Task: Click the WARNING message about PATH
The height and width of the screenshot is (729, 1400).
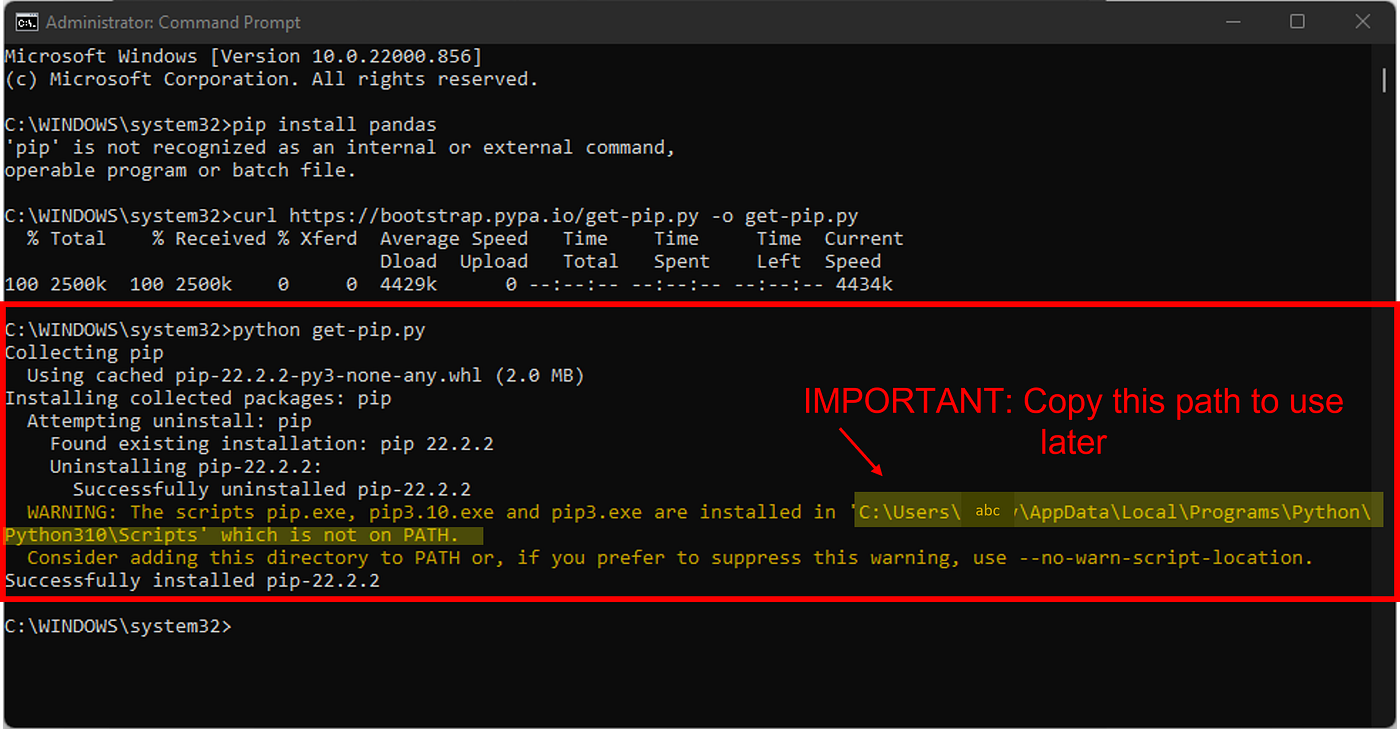Action: click(x=400, y=511)
